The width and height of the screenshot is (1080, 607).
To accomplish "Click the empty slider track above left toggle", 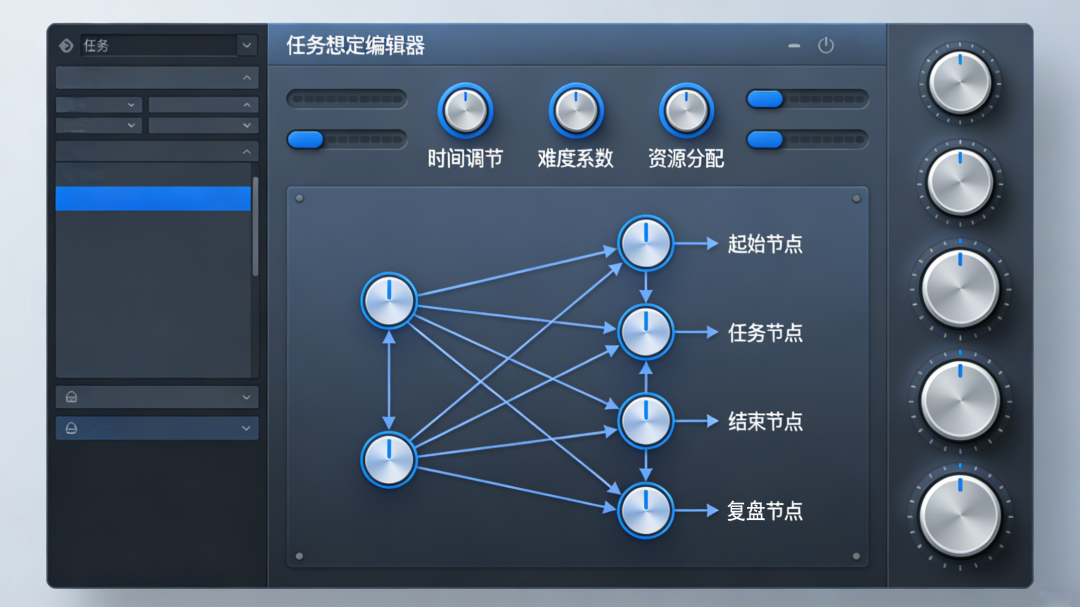I will coord(346,99).
